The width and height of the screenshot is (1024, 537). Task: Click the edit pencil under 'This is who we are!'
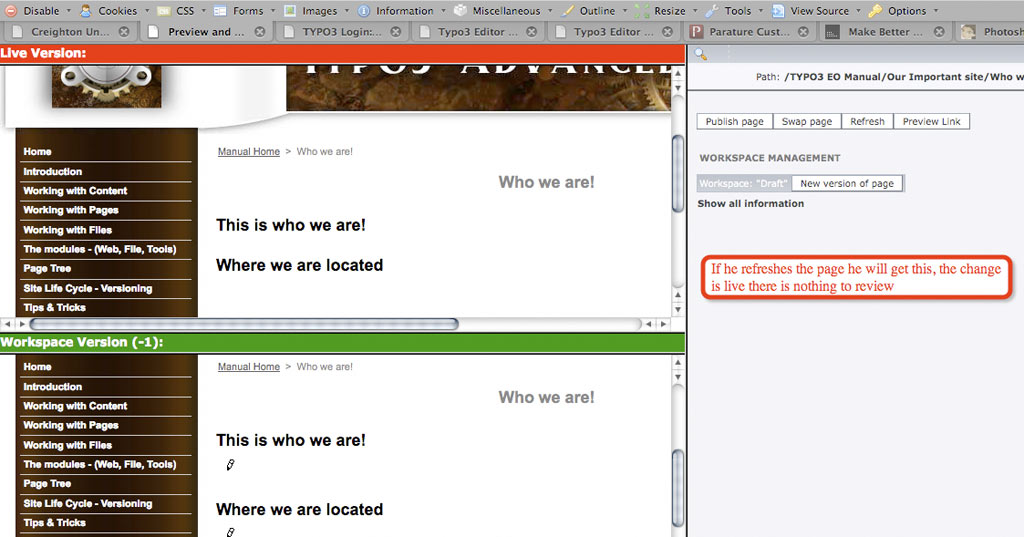point(230,465)
